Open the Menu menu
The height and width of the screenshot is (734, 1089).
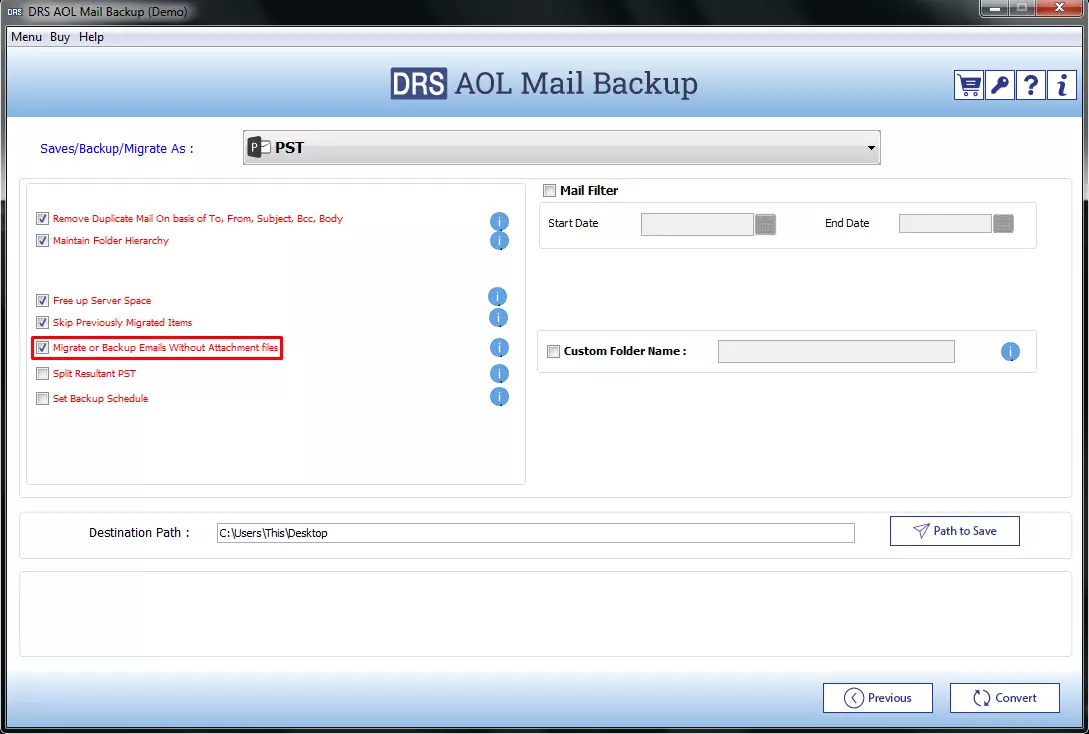[x=26, y=37]
